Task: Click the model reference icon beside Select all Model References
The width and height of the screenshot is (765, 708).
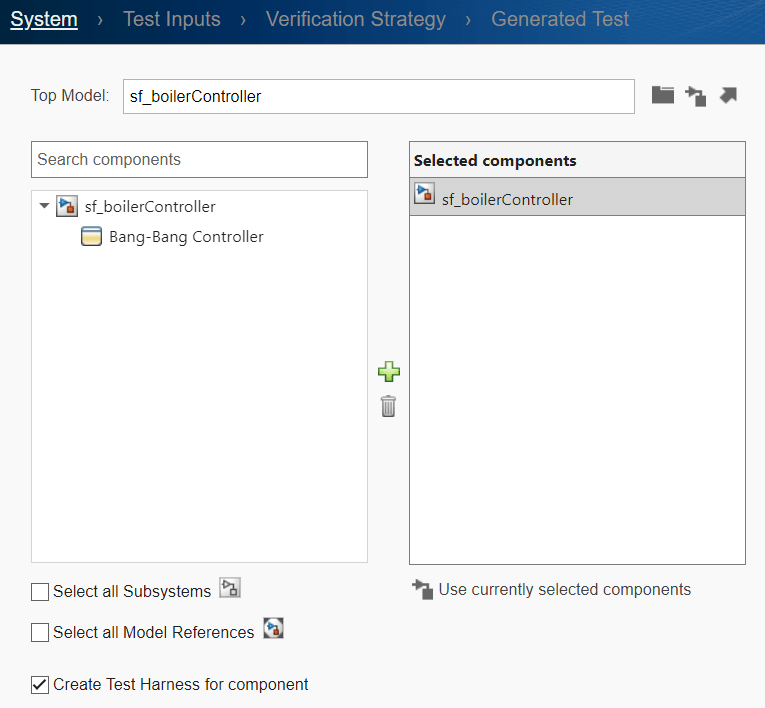Action: 273,629
